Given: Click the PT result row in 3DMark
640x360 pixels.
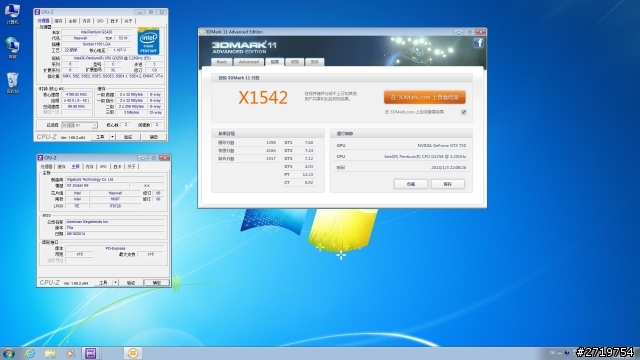Looking at the screenshot, I should coord(299,174).
